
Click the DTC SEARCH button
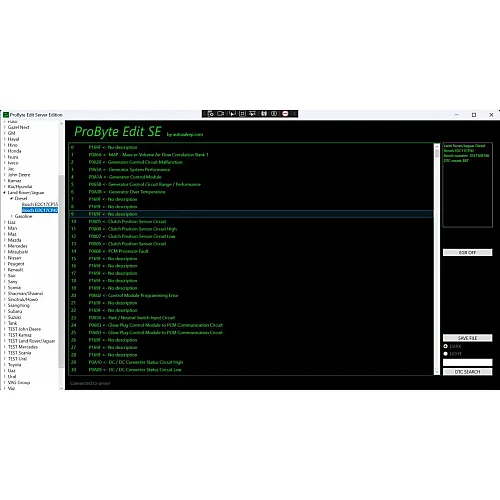467,372
